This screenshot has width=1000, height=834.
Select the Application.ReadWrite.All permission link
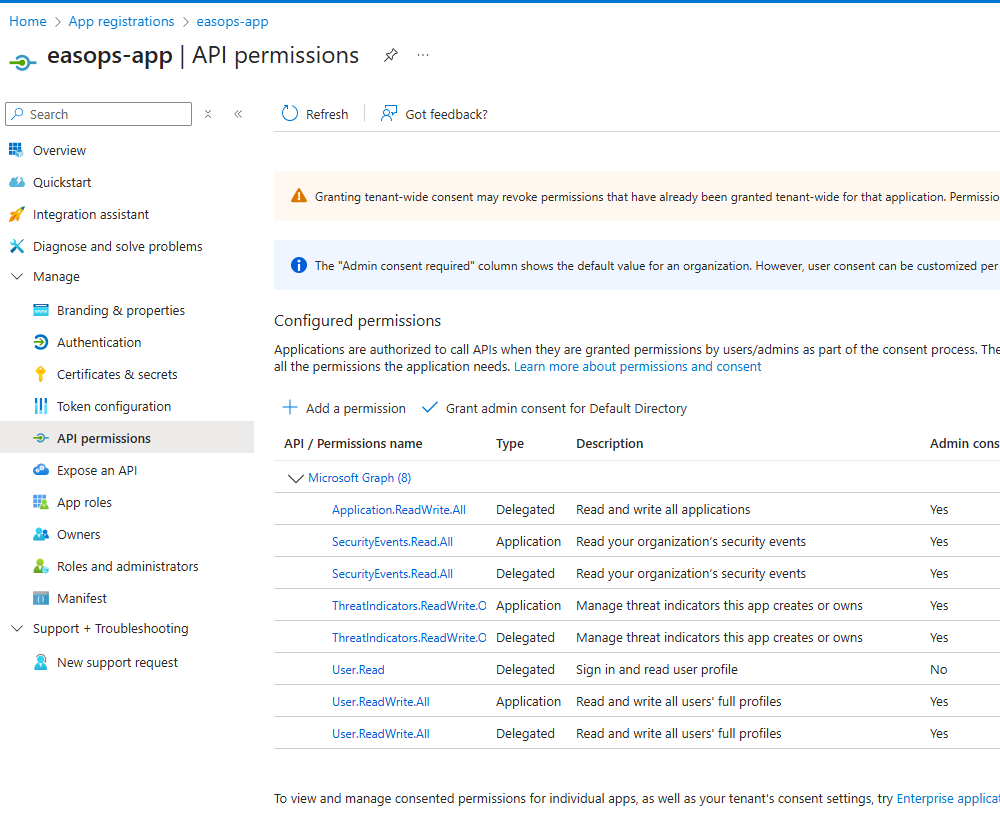pyautogui.click(x=398, y=510)
